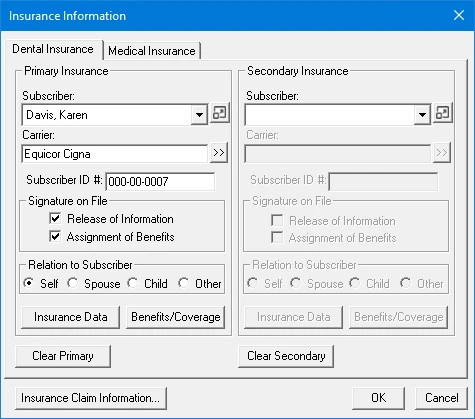The image size is (475, 419).
Task: Toggle primary Release of Information checkbox
Action: coord(55,219)
